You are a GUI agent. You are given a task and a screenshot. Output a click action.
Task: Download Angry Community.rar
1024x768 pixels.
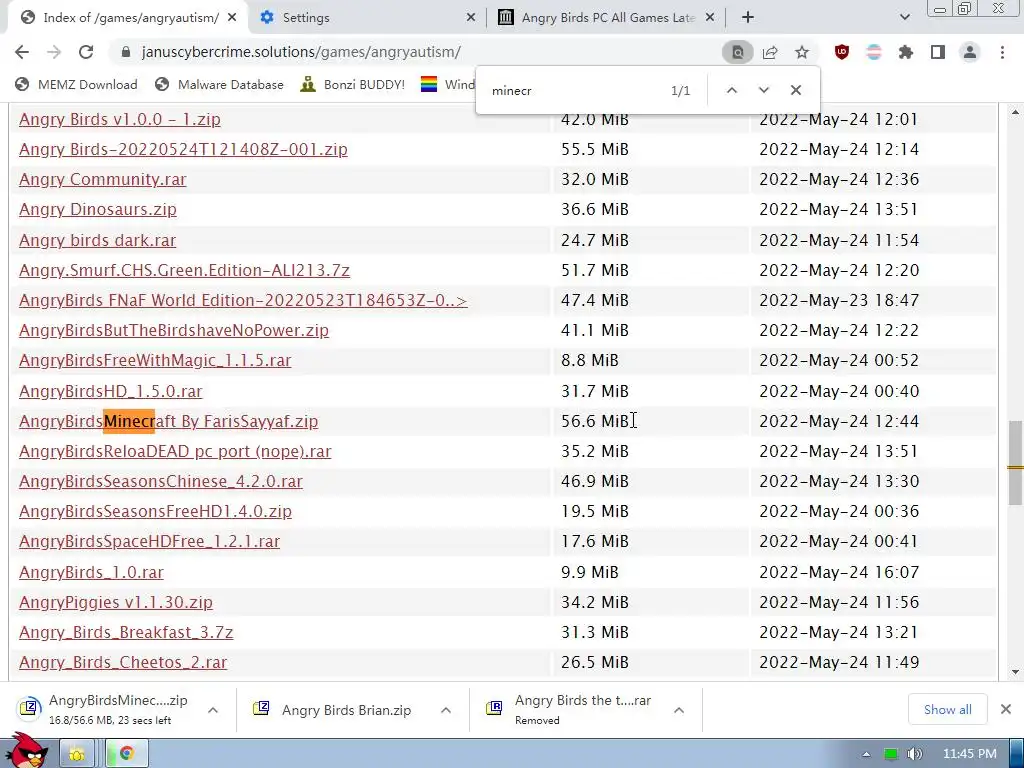click(x=103, y=180)
